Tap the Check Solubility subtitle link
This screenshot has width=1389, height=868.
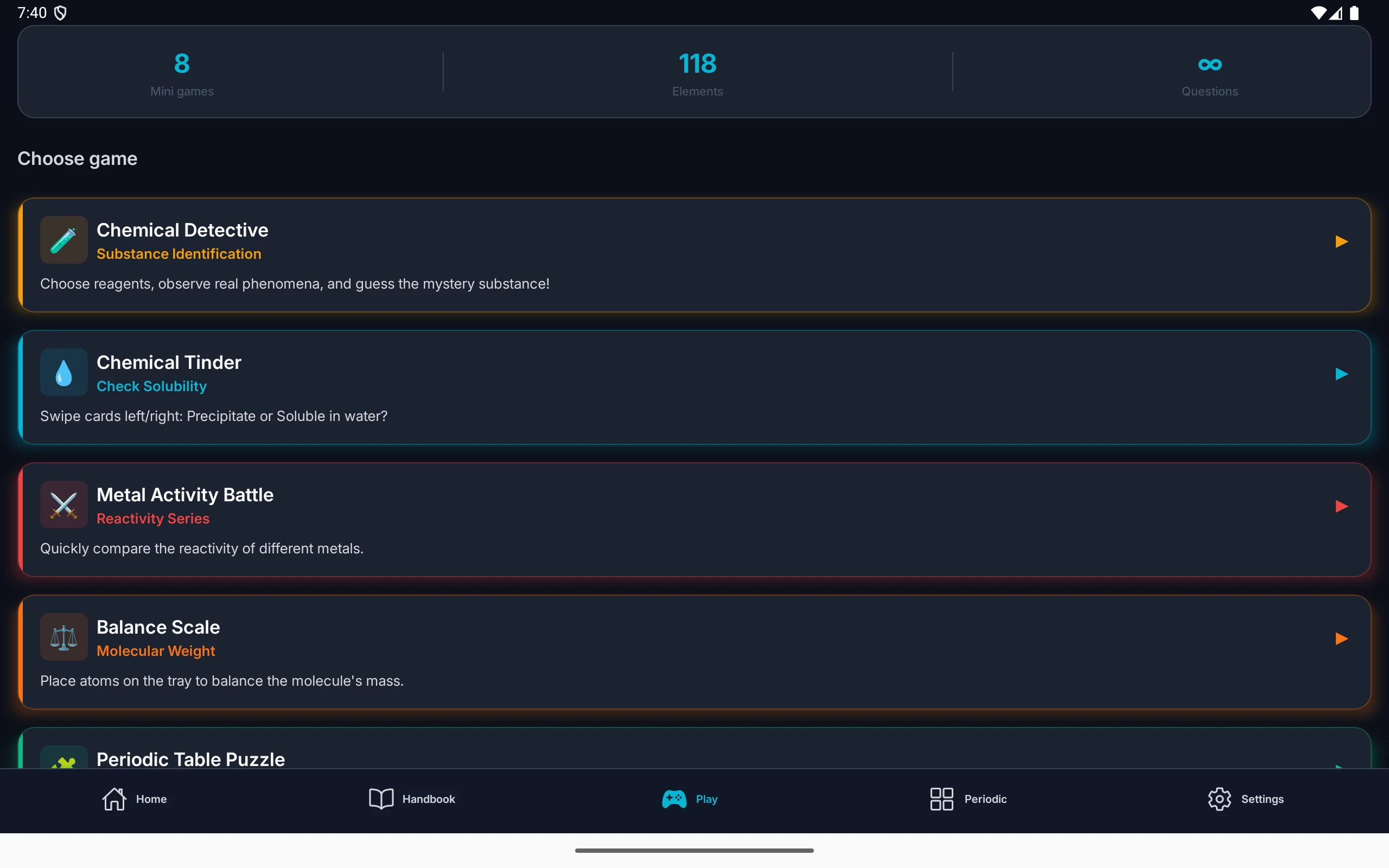[x=151, y=386]
